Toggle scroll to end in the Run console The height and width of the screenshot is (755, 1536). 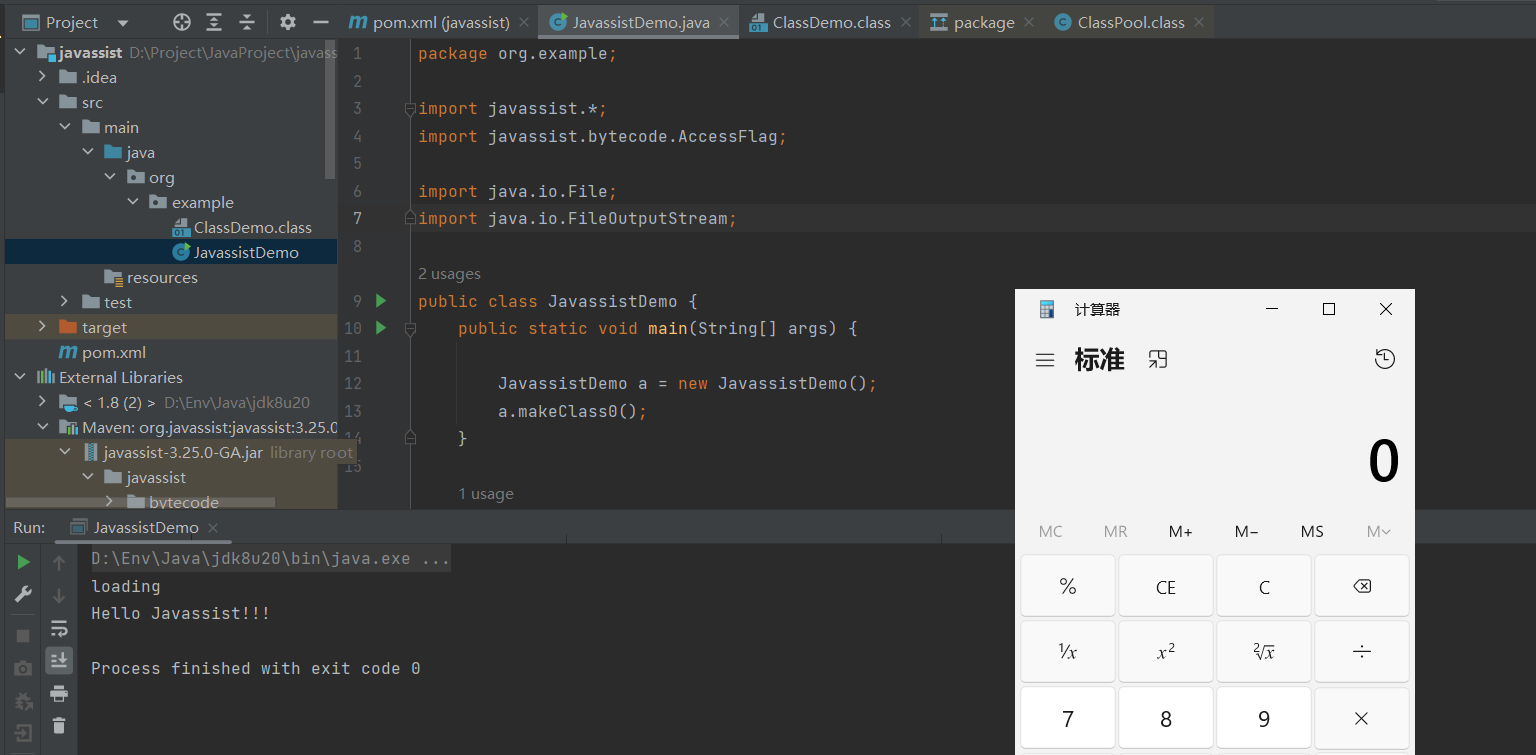coord(59,660)
